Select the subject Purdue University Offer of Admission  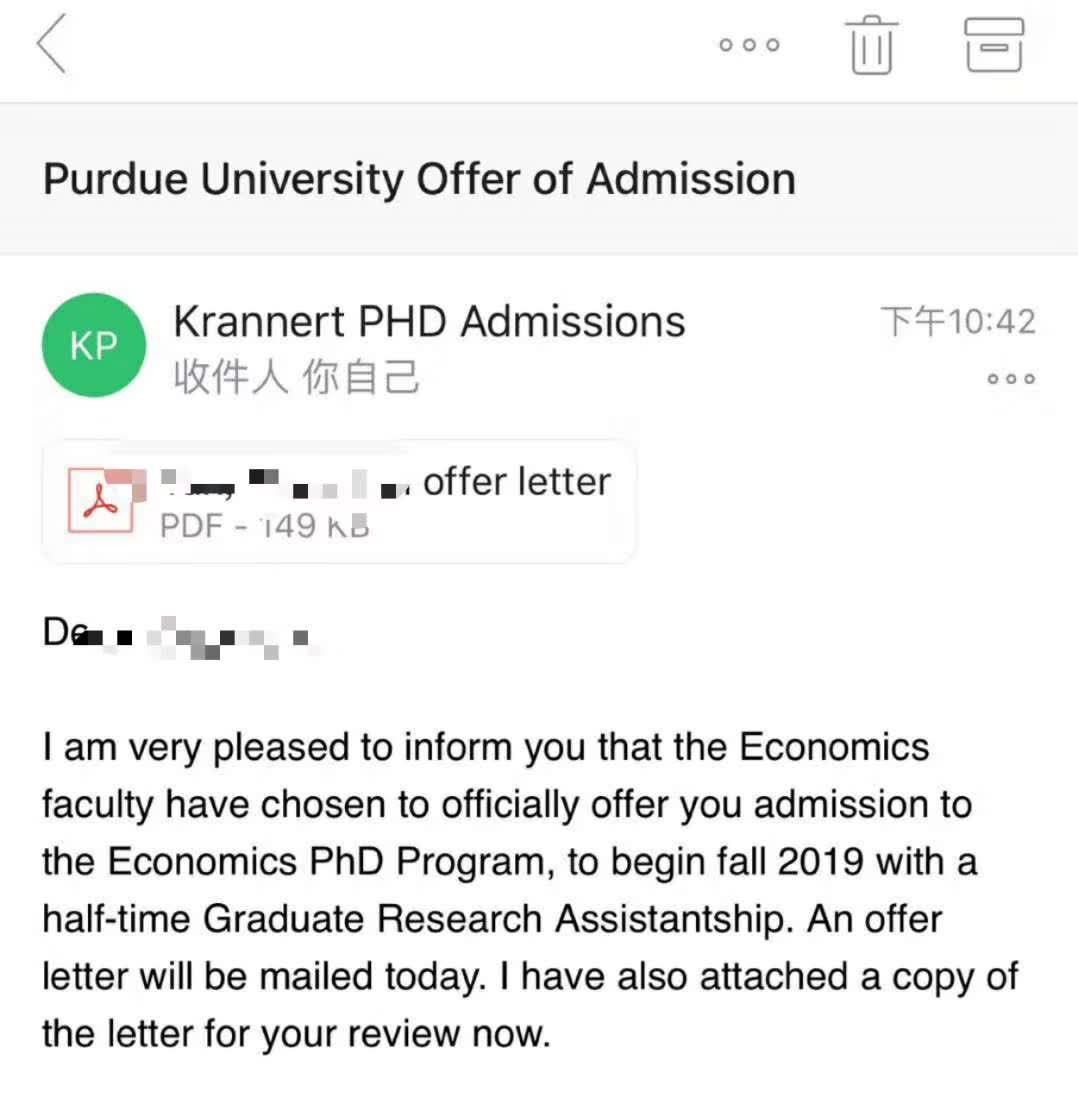(x=419, y=179)
